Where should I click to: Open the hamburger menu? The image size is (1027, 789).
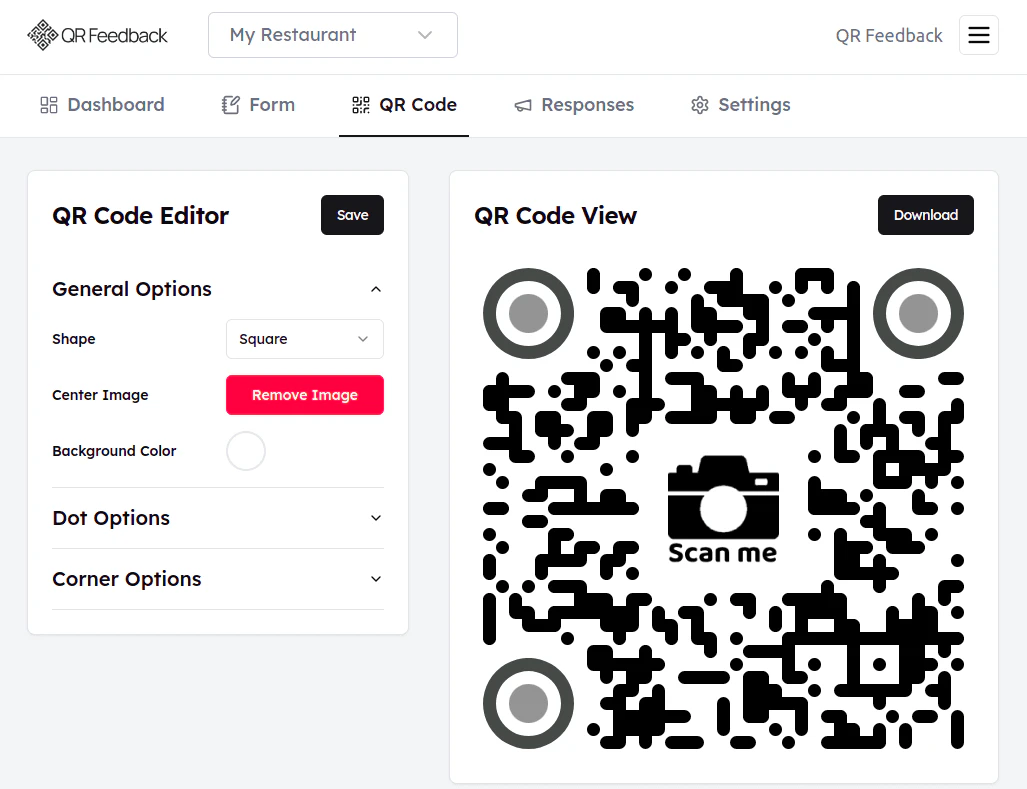tap(978, 34)
